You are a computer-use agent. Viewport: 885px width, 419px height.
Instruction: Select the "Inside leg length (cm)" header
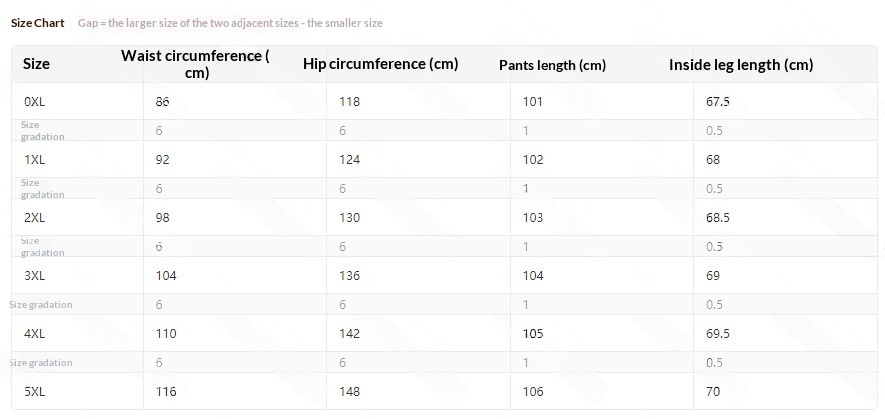[x=740, y=65]
